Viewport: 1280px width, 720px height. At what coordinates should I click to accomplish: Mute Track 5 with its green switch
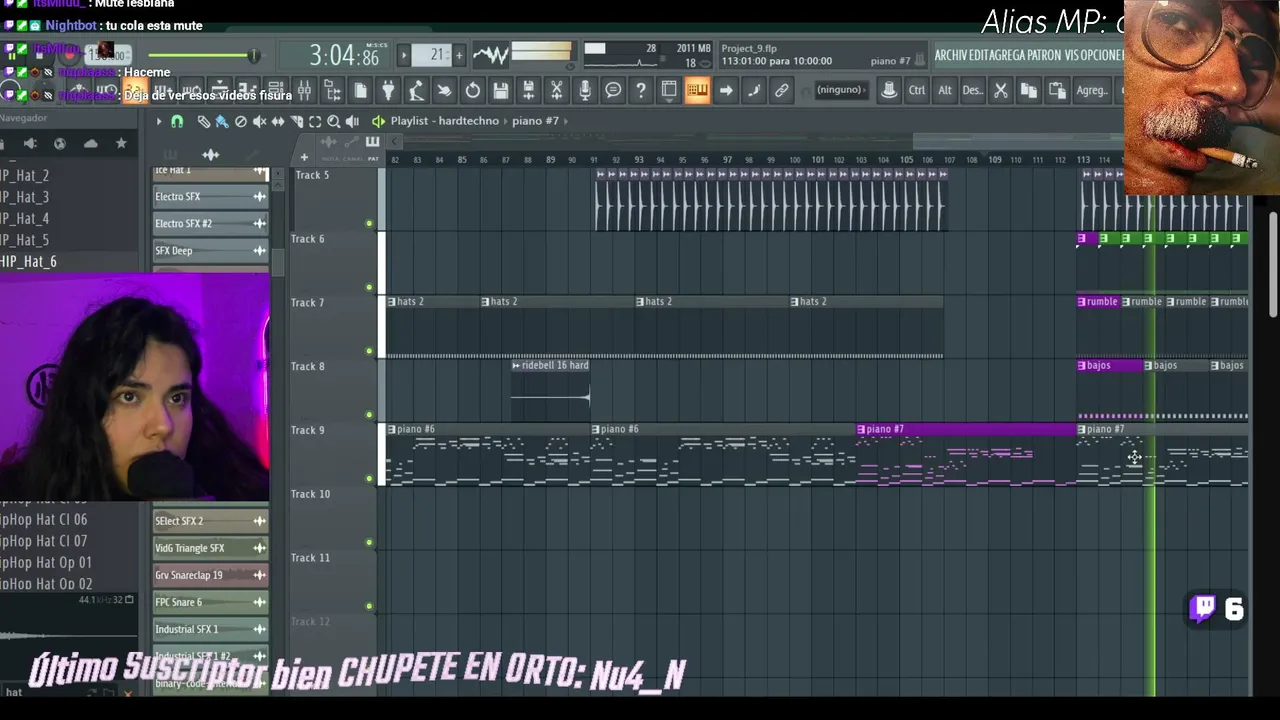pos(369,223)
